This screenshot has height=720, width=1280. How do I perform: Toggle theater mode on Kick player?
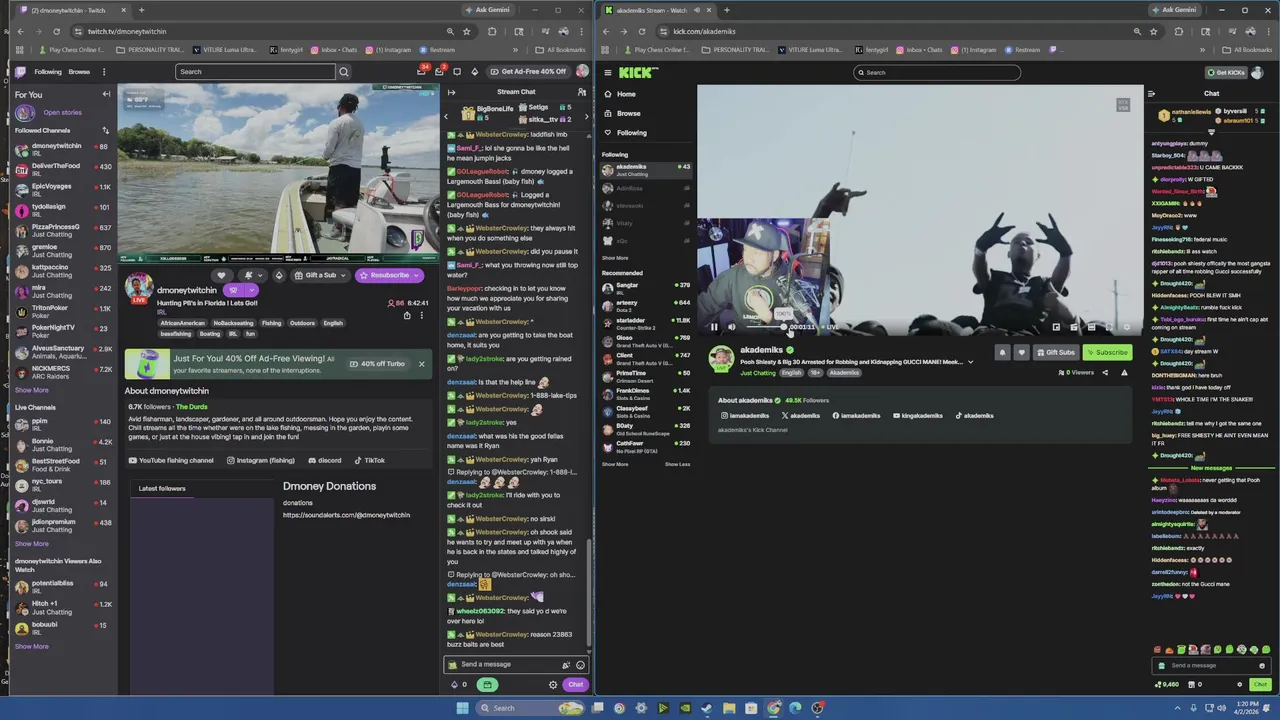[x=1091, y=327]
